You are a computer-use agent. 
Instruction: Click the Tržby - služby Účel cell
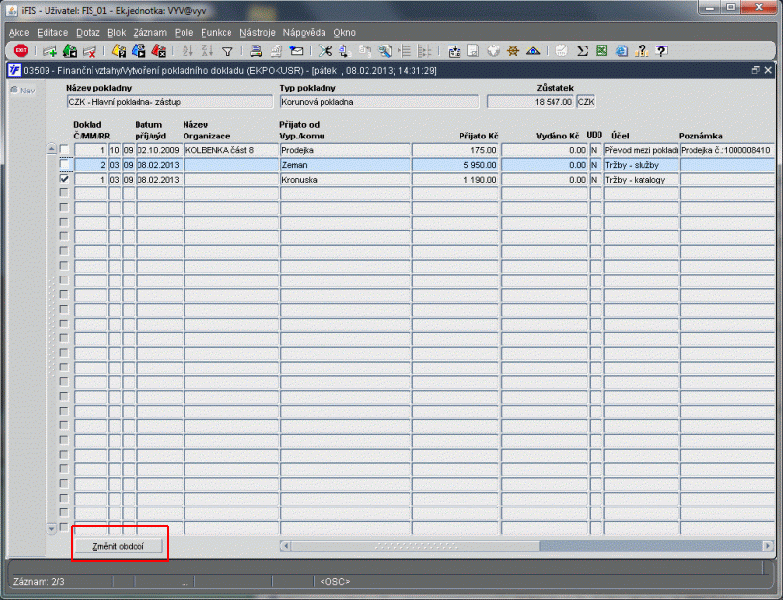coord(641,165)
